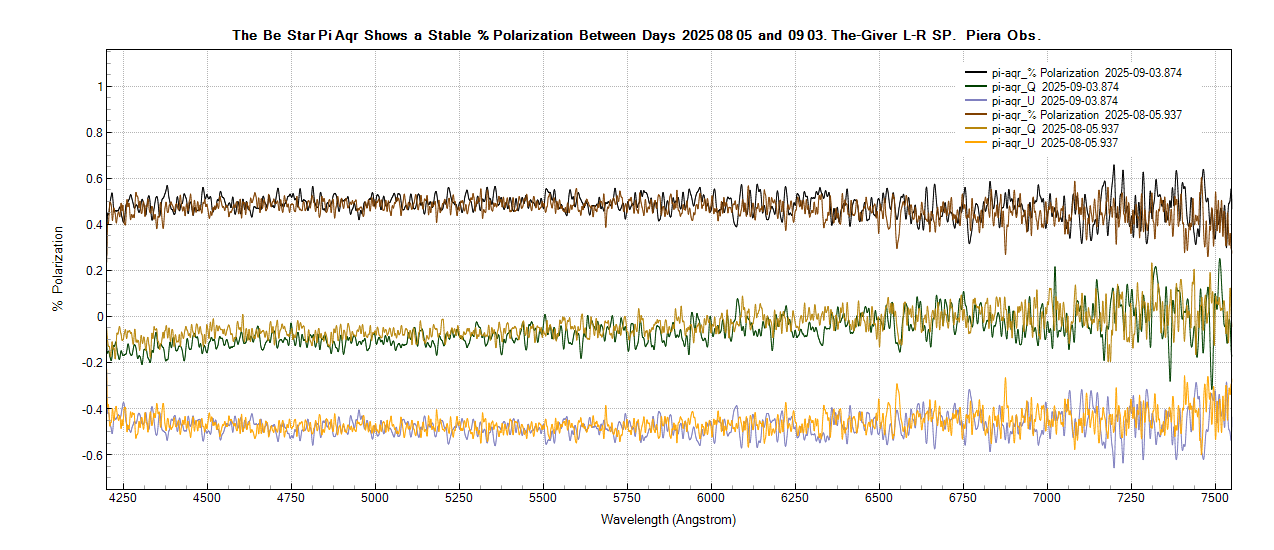This screenshot has width=1274, height=550.
Task: Click the dark green pi-aqr_Q legend swatch
Action: click(976, 87)
